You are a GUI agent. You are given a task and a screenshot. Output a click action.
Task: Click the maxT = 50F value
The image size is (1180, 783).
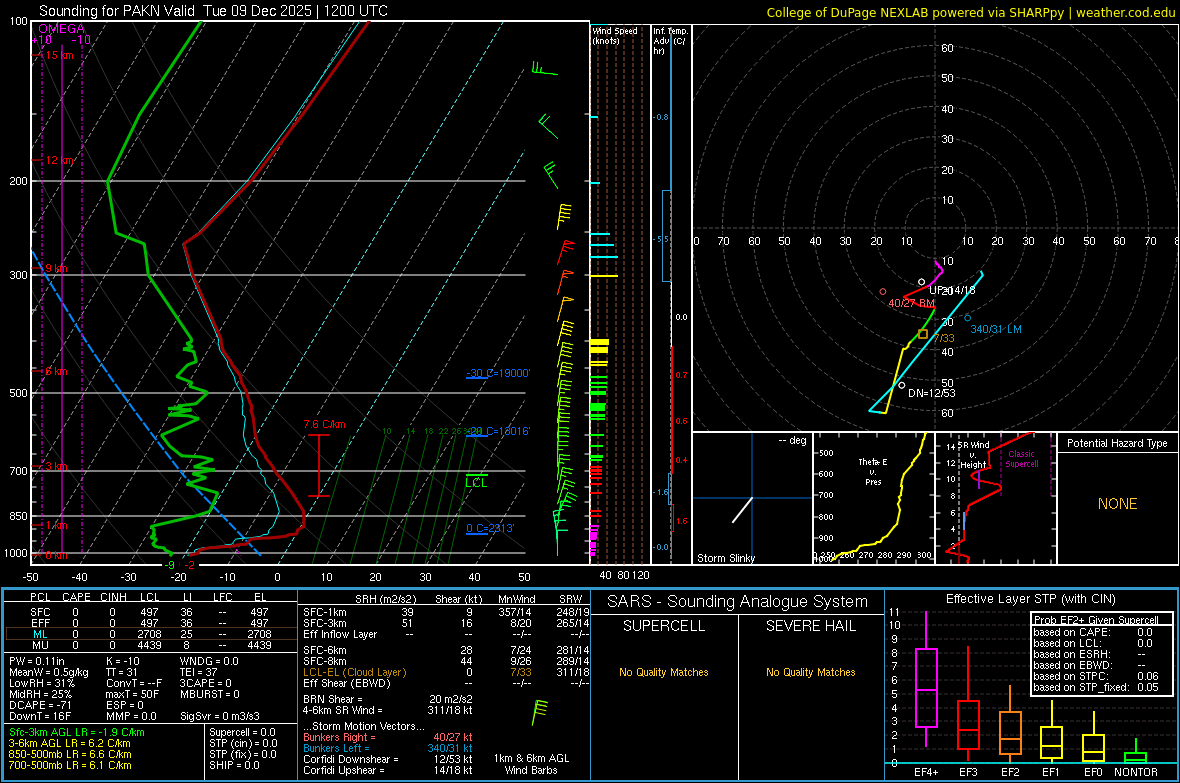[132, 694]
